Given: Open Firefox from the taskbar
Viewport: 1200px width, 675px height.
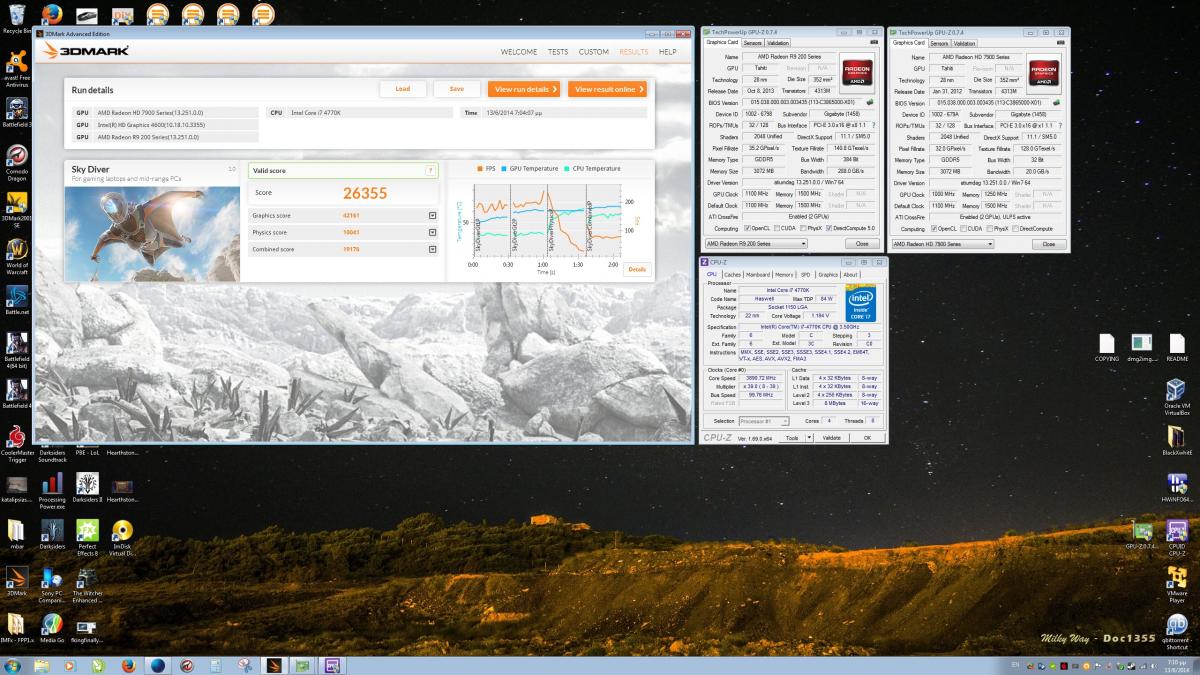Looking at the screenshot, I should (x=127, y=664).
